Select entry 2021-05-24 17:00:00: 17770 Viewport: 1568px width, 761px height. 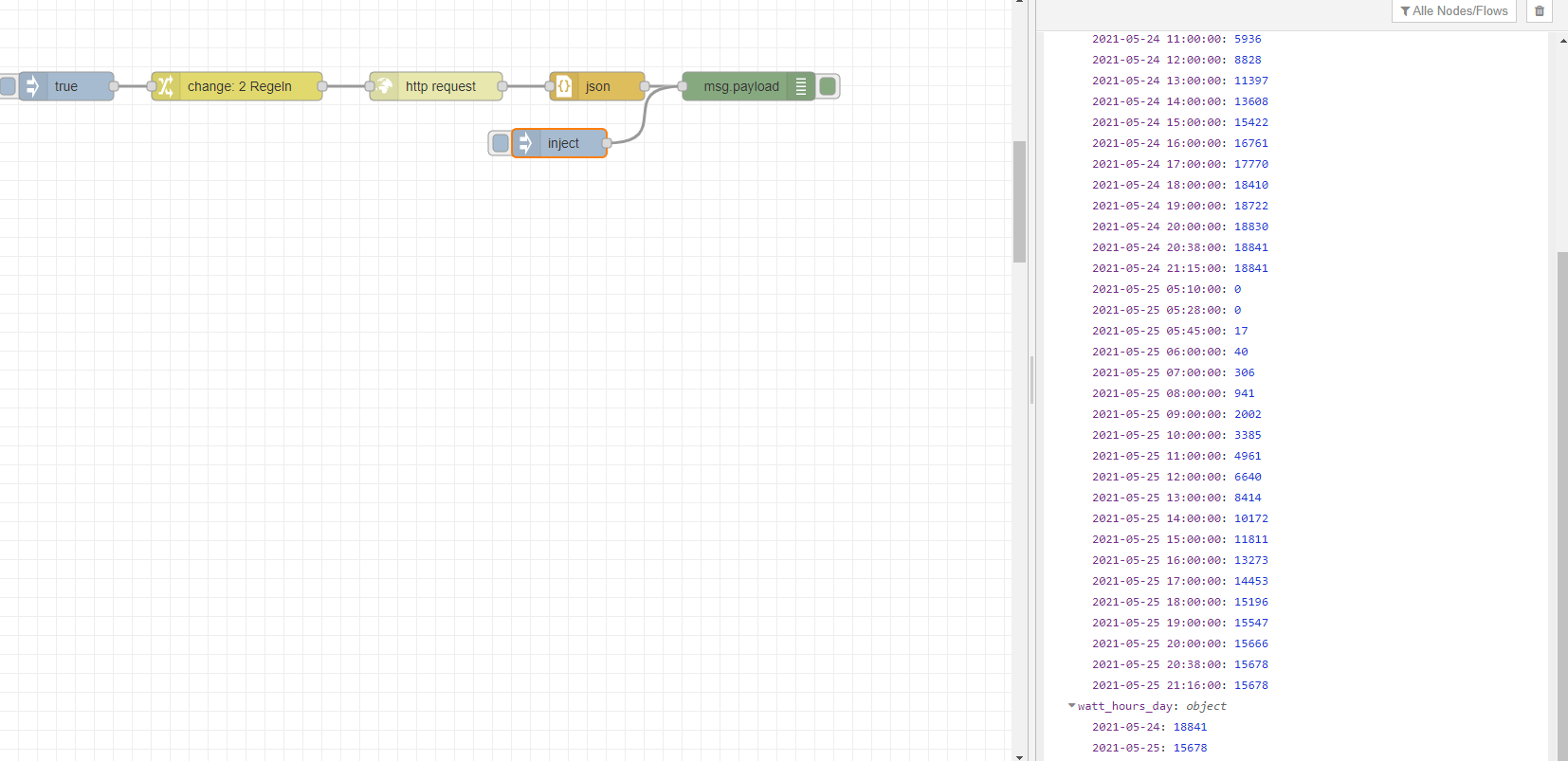point(1180,164)
